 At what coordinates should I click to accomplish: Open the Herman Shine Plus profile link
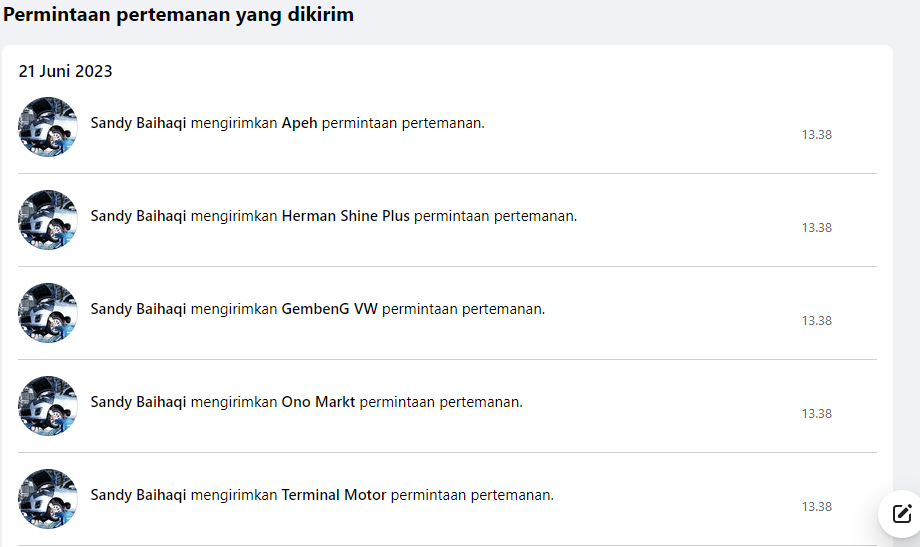click(345, 216)
